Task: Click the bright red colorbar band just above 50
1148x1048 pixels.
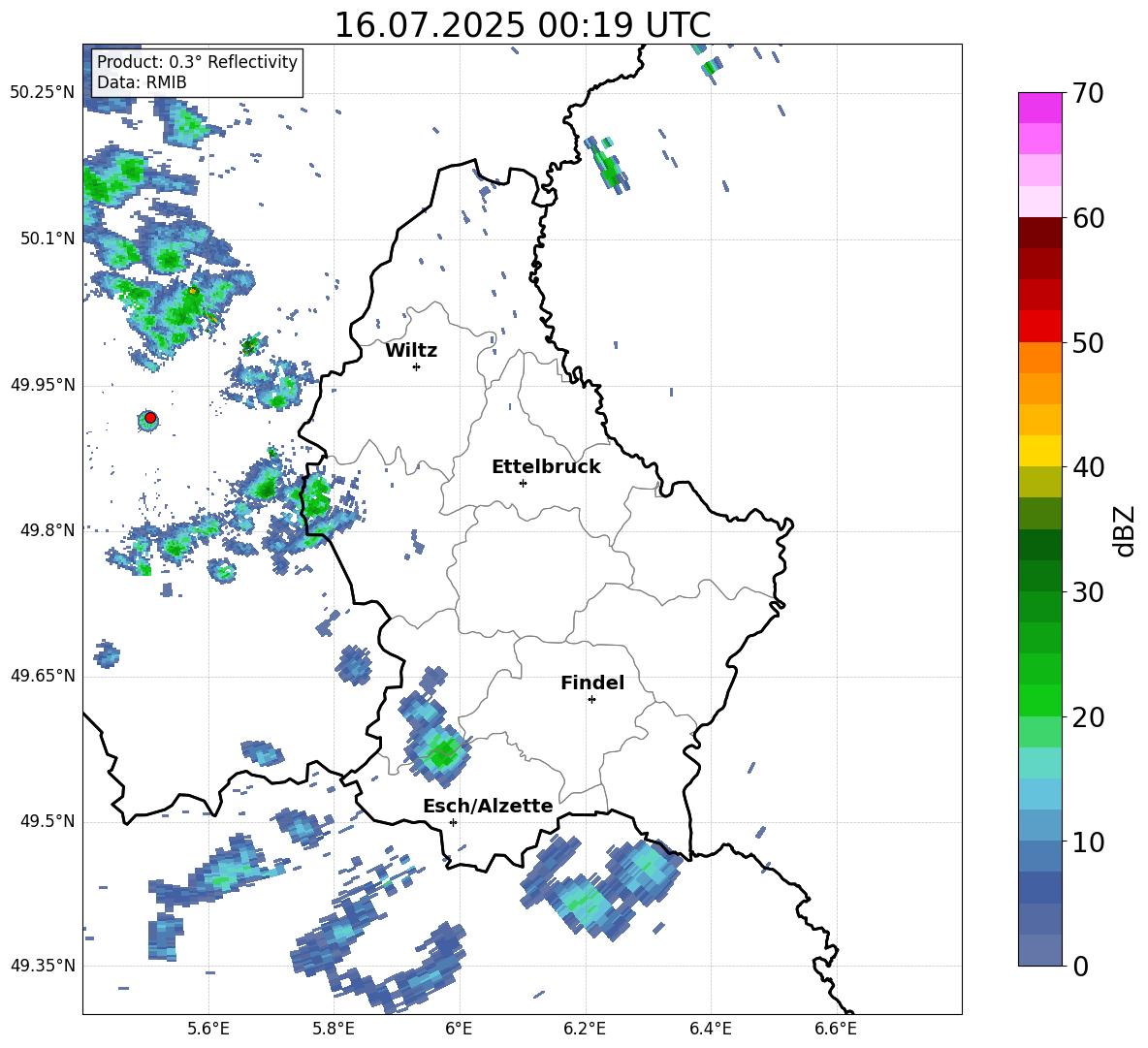Action: (x=1039, y=327)
